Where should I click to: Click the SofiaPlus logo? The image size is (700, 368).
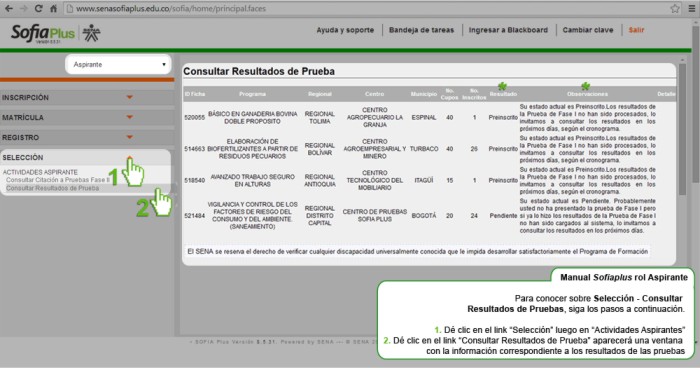pos(43,33)
